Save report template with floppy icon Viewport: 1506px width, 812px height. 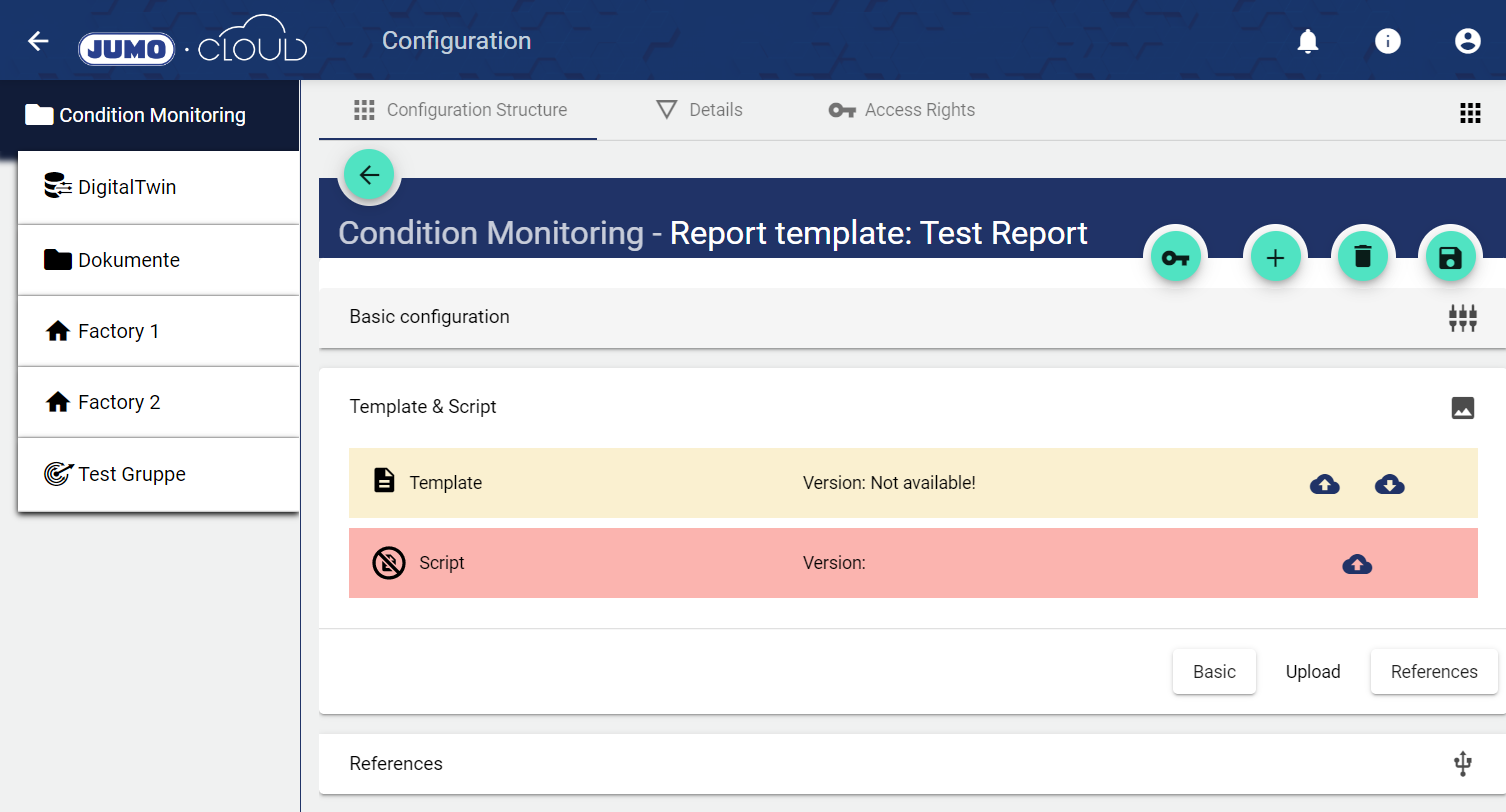(1449, 258)
